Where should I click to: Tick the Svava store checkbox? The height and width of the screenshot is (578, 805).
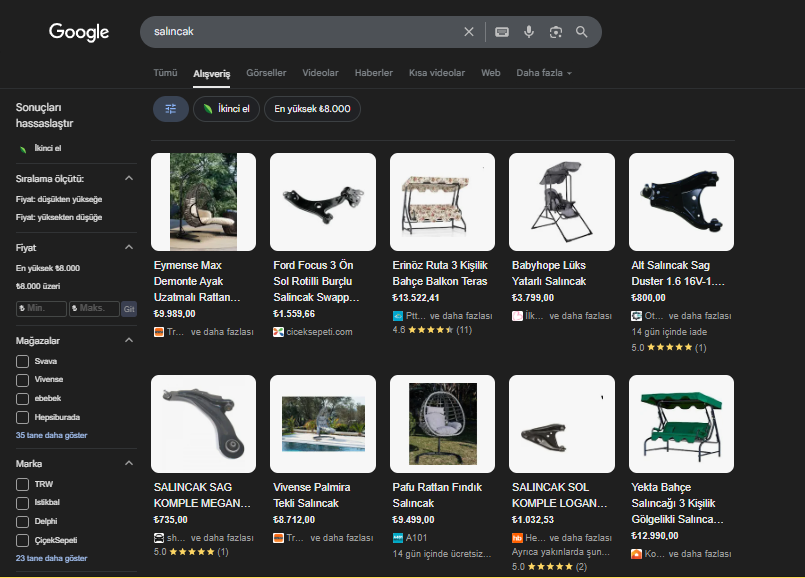pyautogui.click(x=23, y=361)
